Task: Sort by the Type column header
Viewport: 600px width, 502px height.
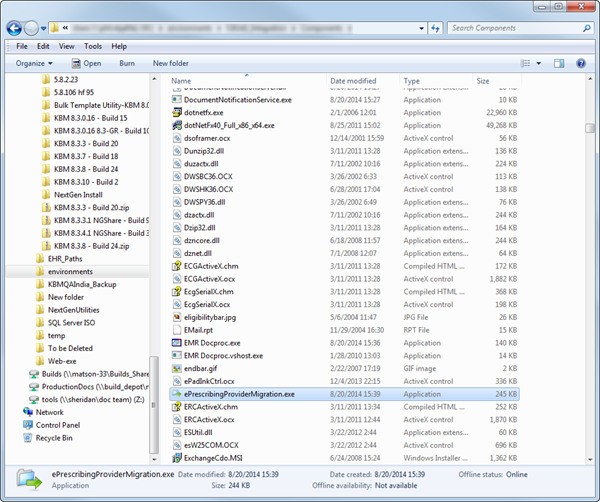Action: click(412, 81)
